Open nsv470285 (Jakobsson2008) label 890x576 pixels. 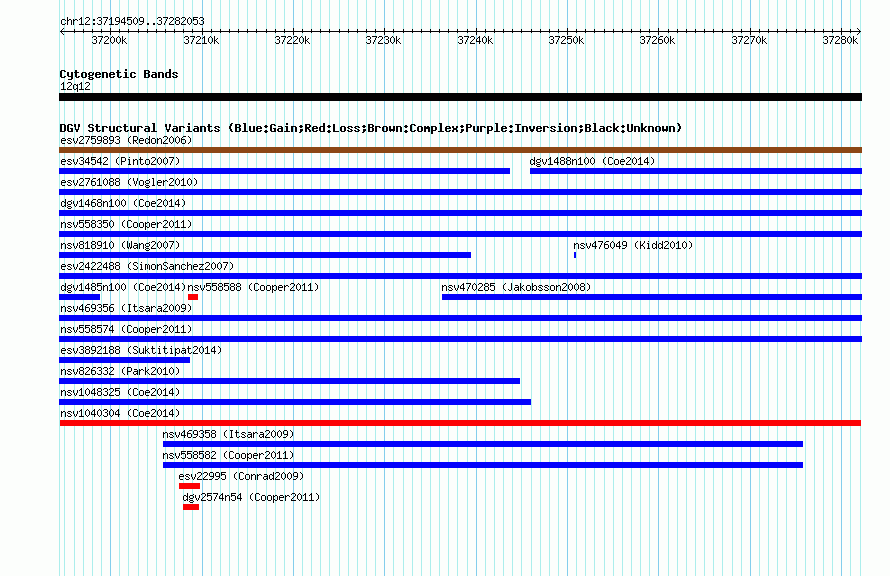tap(516, 287)
